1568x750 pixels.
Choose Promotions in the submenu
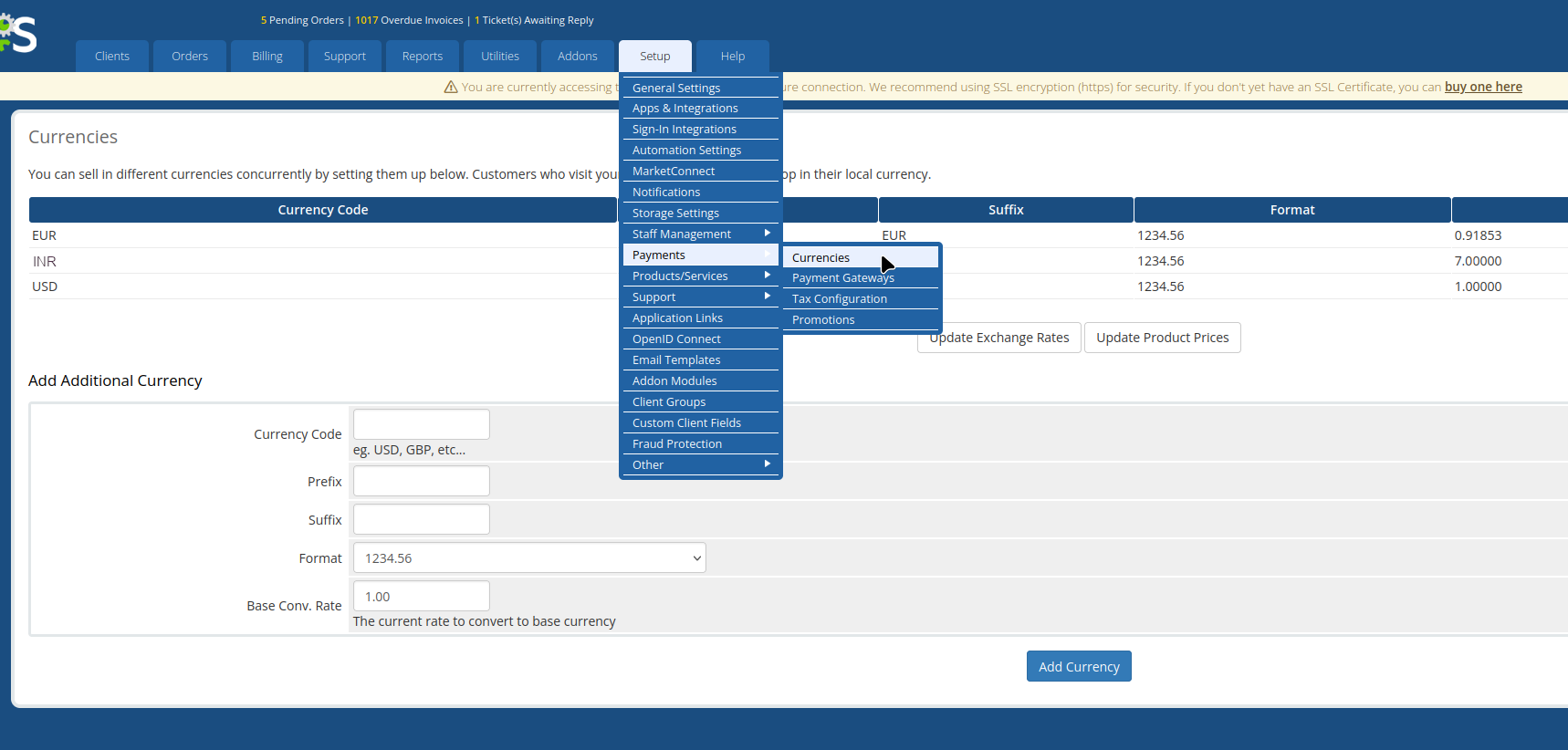pyautogui.click(x=823, y=320)
